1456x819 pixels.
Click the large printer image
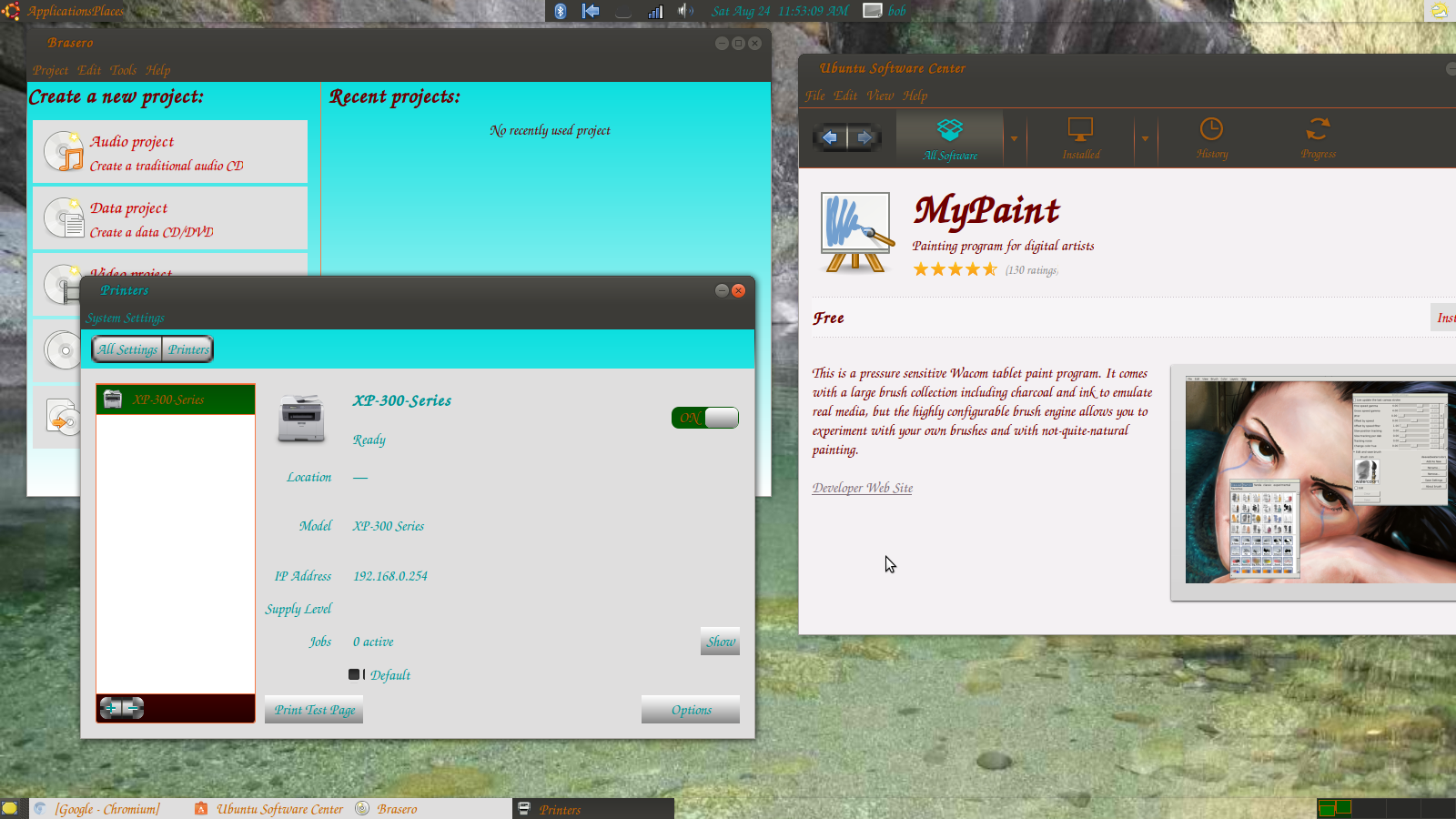point(301,420)
